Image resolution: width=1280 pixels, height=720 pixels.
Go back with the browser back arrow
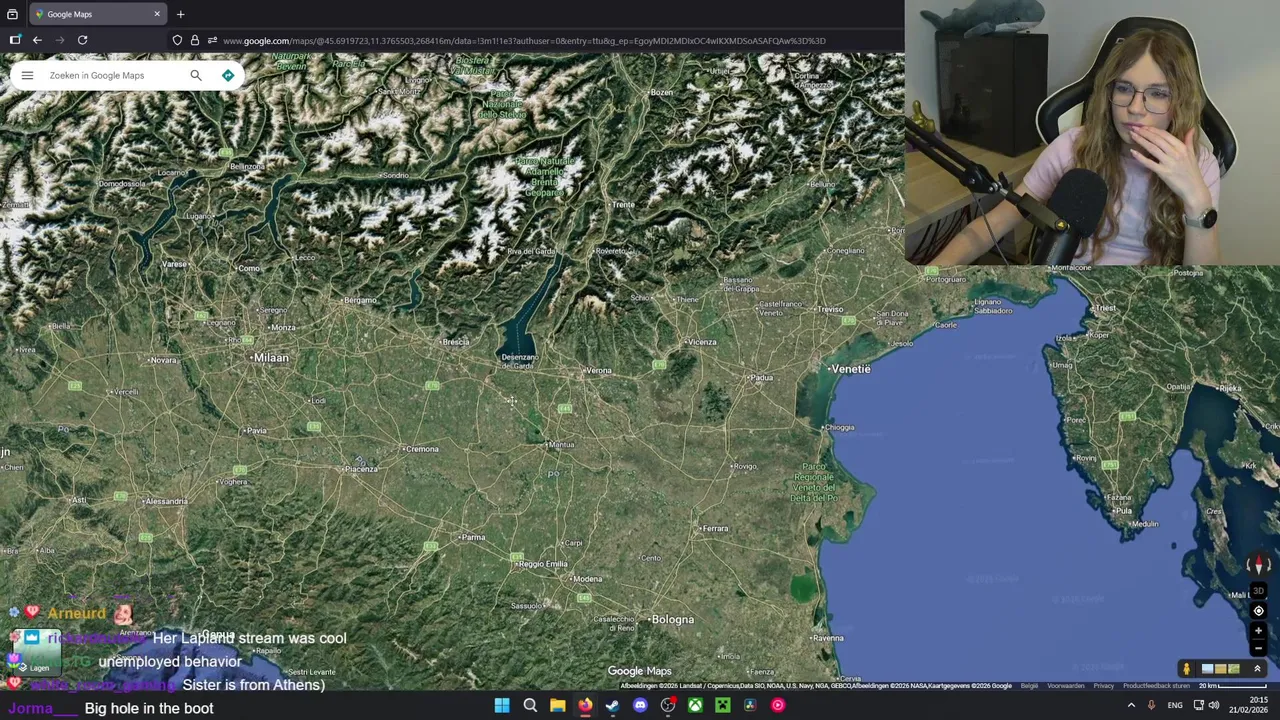[37, 40]
